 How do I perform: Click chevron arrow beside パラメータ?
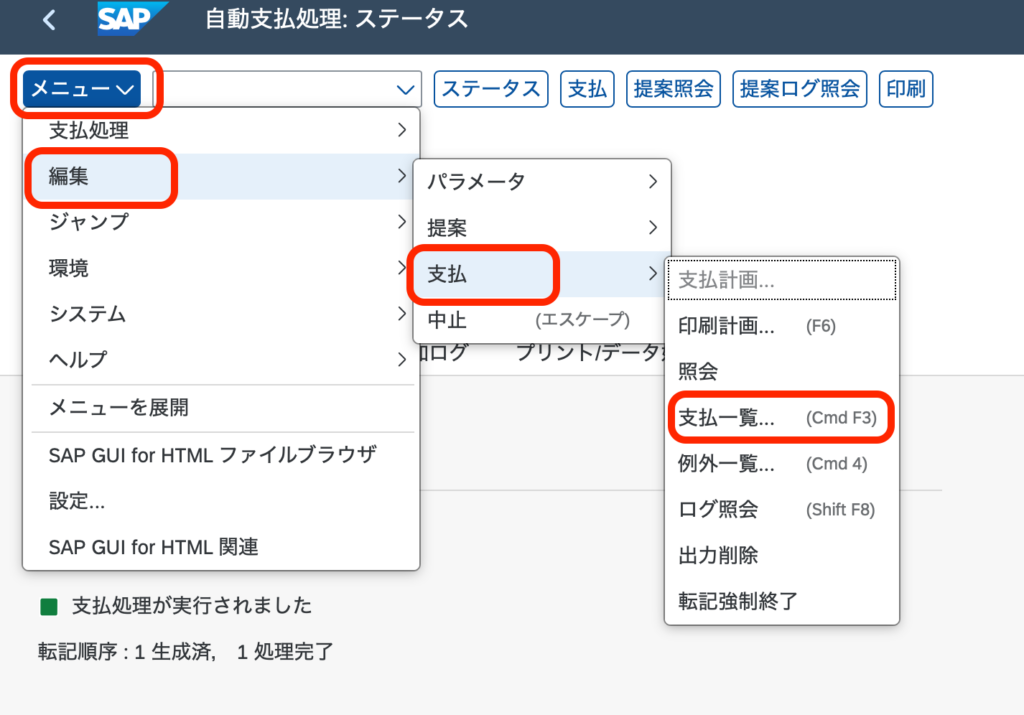click(652, 182)
